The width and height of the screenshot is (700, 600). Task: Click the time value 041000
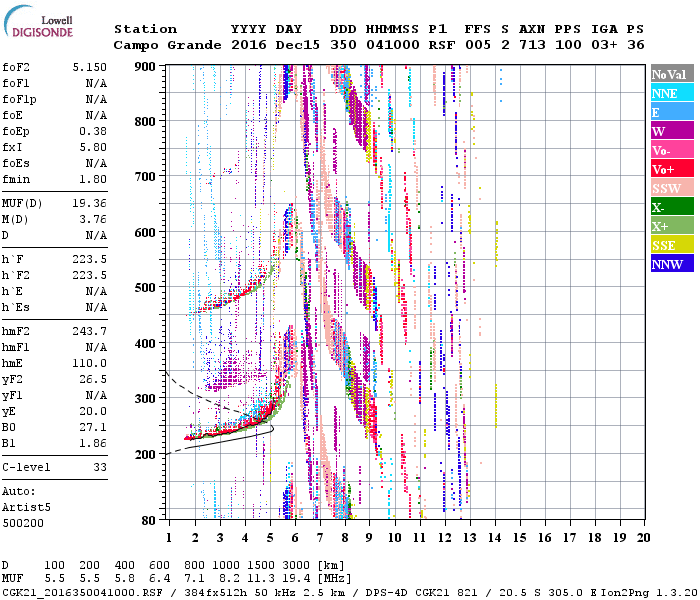[393, 45]
